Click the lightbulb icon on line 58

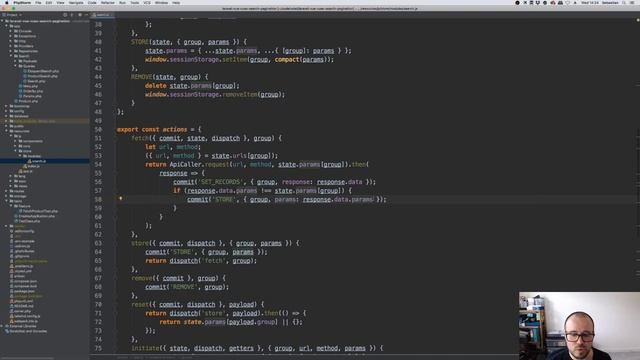click(x=120, y=199)
